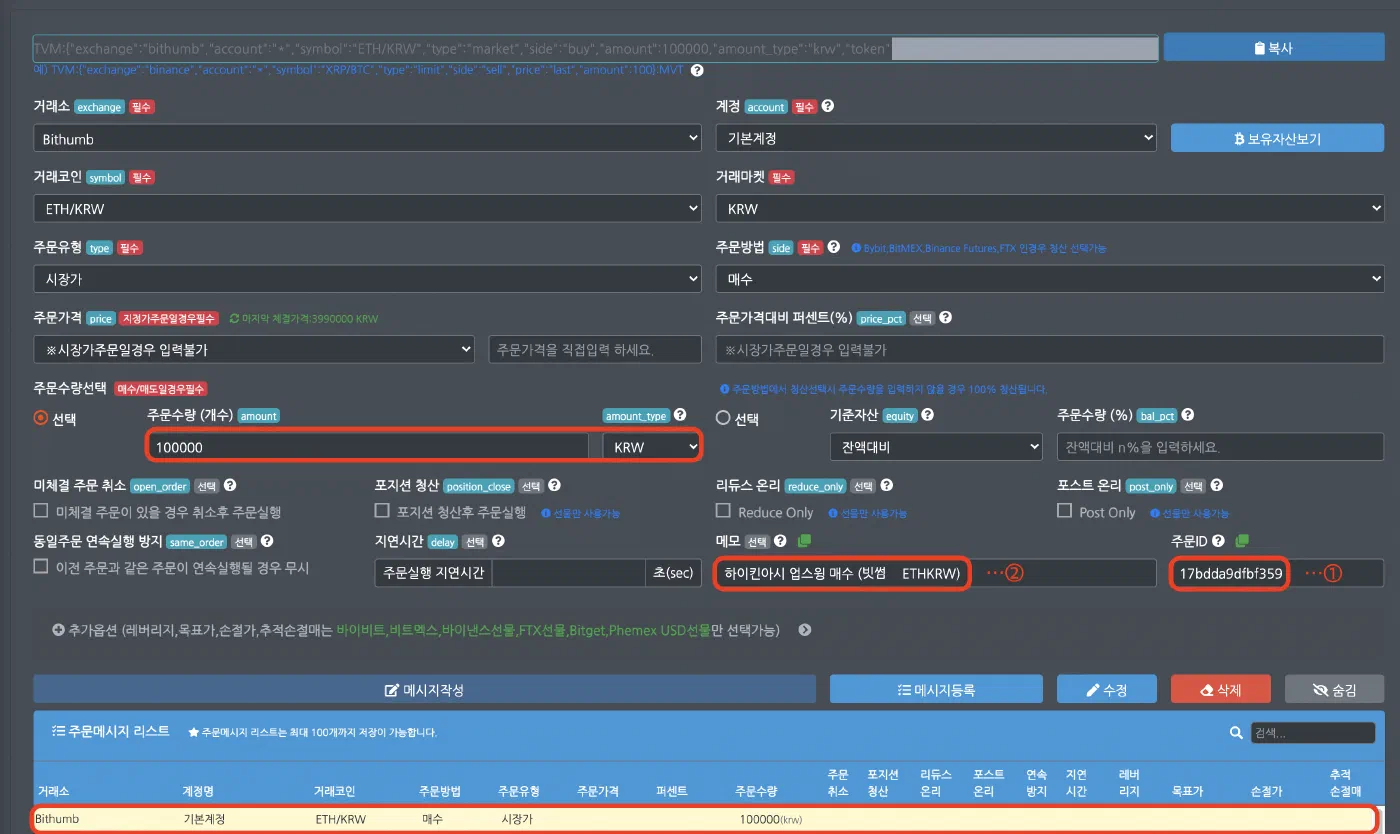The height and width of the screenshot is (834, 1400).
Task: Check 포지션 청산후 주문실행 checkbox
Action: [x=381, y=511]
